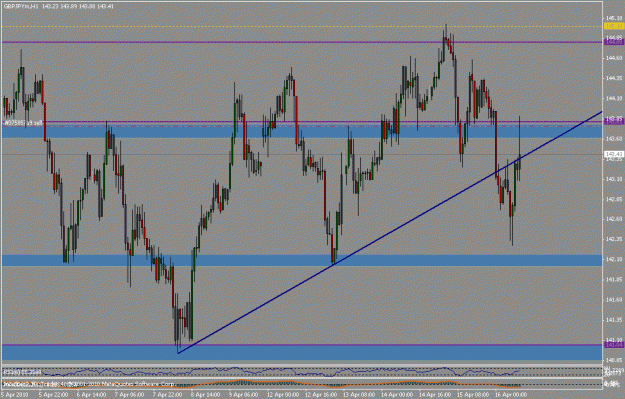Select the upper blue rectangle zone near 143.70
Screen dimensions: 625x399
(x=302, y=132)
